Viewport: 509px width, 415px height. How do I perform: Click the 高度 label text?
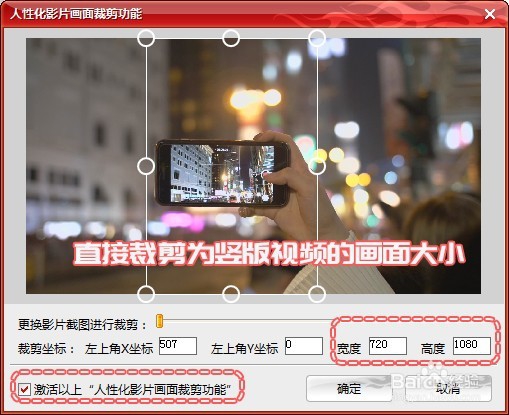433,349
